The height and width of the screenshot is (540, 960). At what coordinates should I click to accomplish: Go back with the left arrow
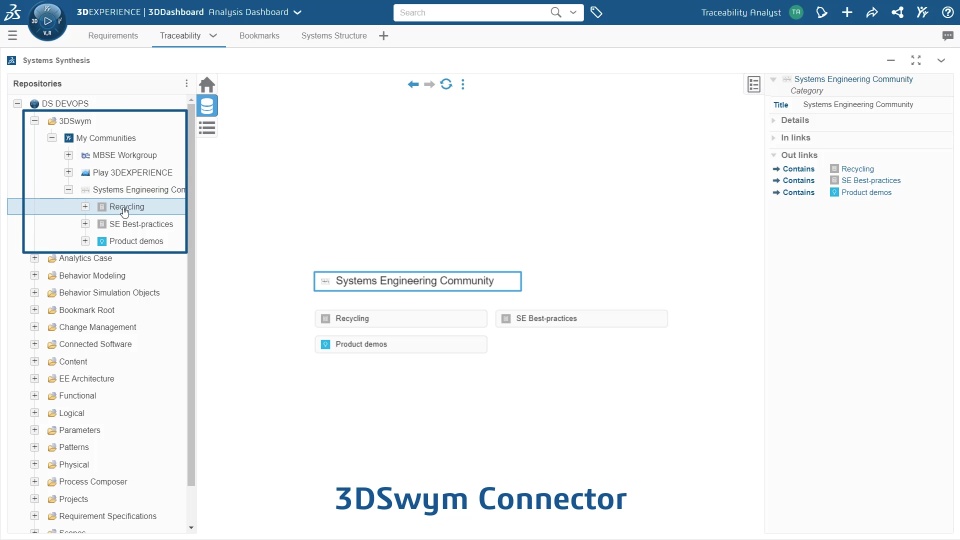pos(413,84)
